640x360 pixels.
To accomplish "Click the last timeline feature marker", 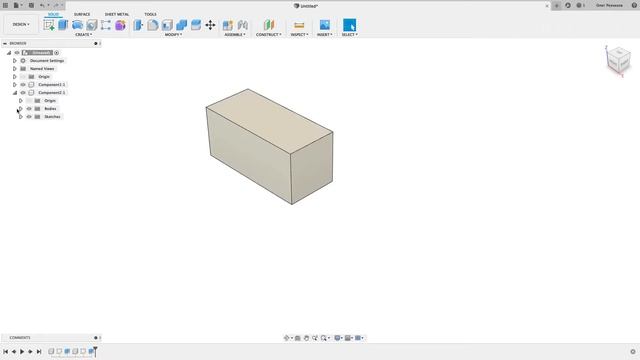I will 91,351.
